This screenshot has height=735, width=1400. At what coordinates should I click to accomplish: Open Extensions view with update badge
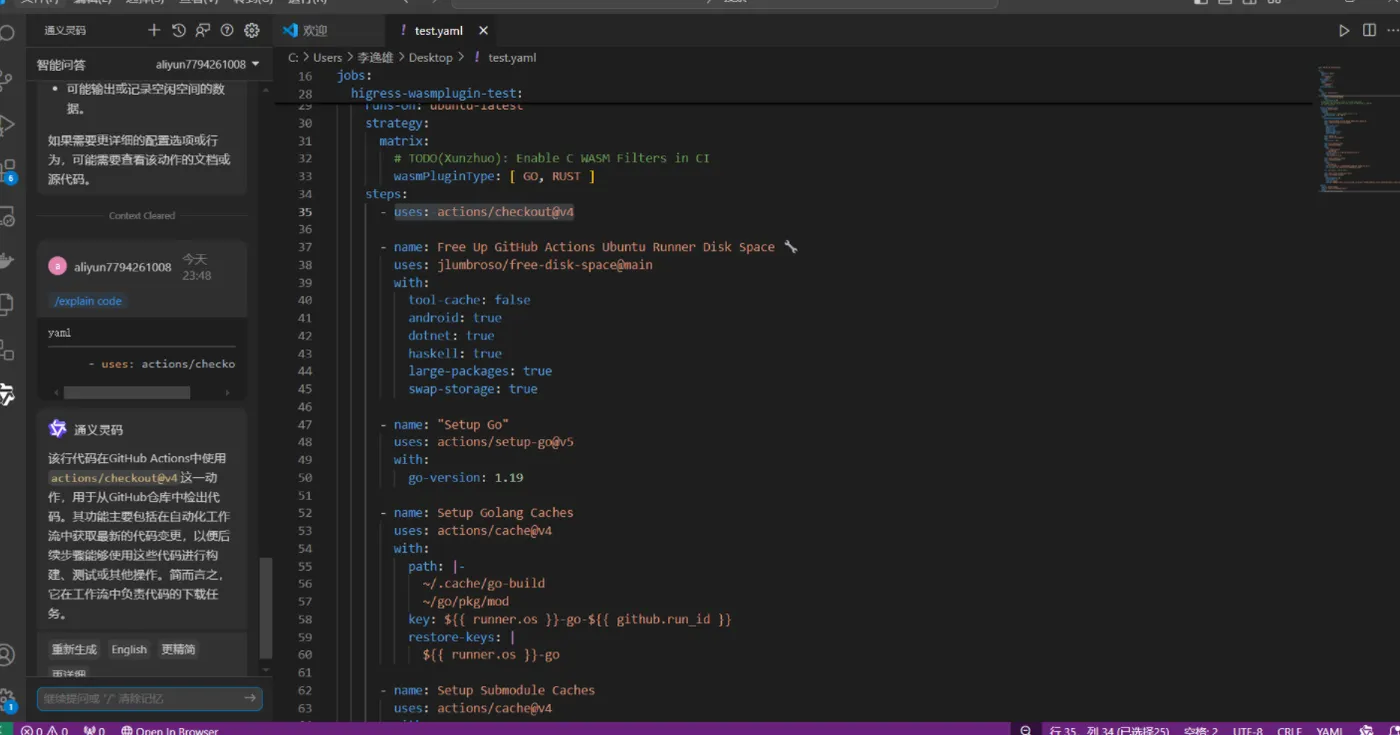[x=7, y=171]
